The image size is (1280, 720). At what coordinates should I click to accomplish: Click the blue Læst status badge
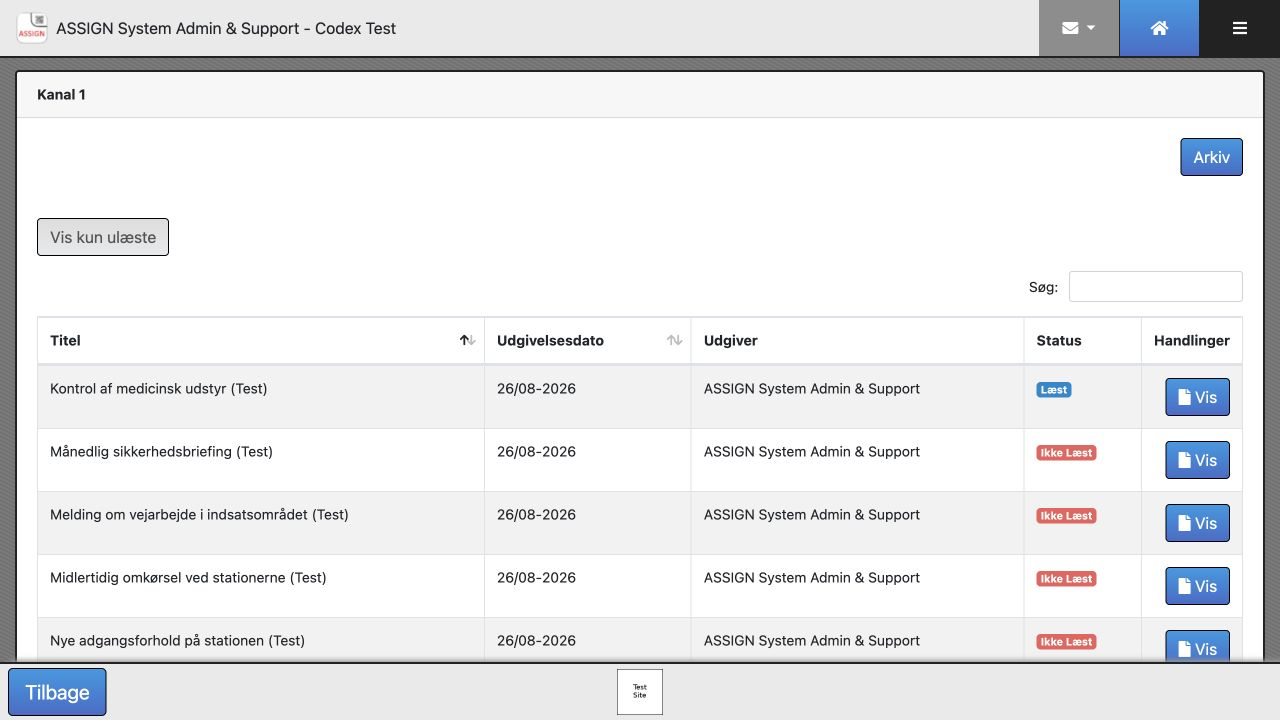[1054, 390]
